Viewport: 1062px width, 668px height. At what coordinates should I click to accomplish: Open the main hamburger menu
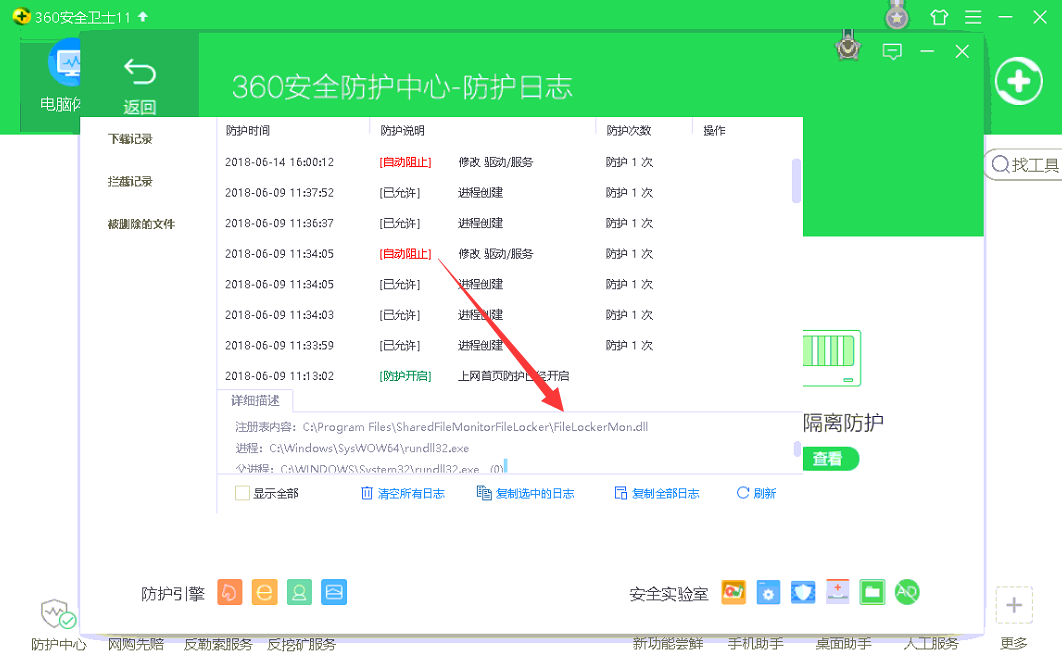coord(972,17)
